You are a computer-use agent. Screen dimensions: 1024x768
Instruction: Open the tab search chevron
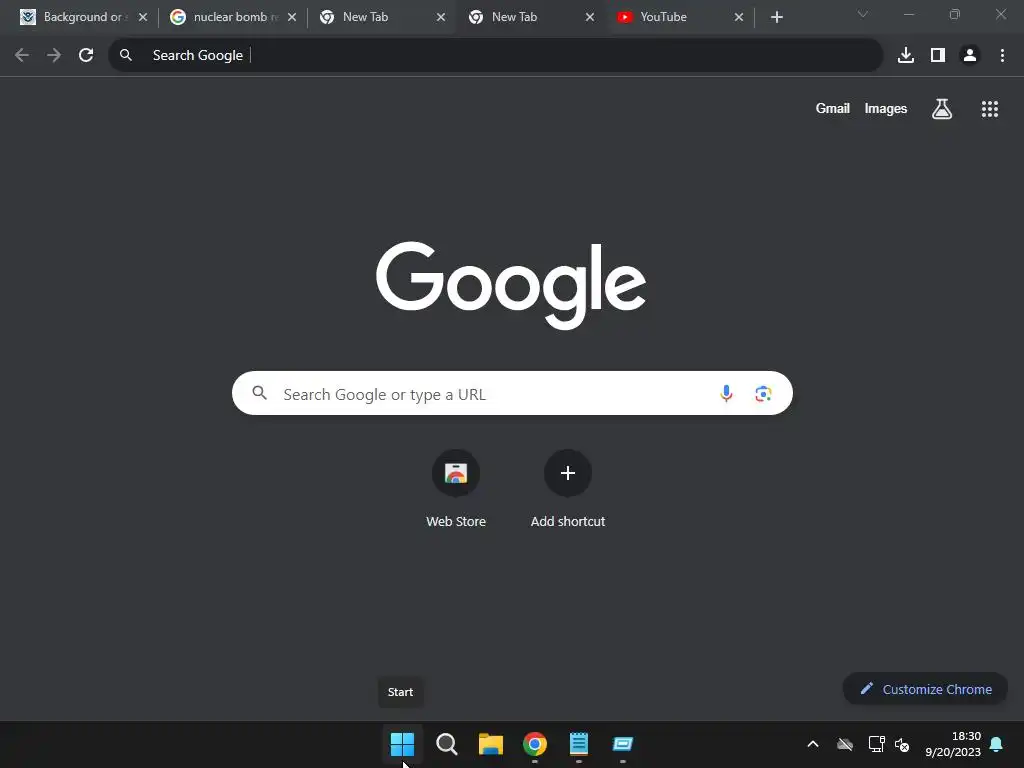click(863, 14)
